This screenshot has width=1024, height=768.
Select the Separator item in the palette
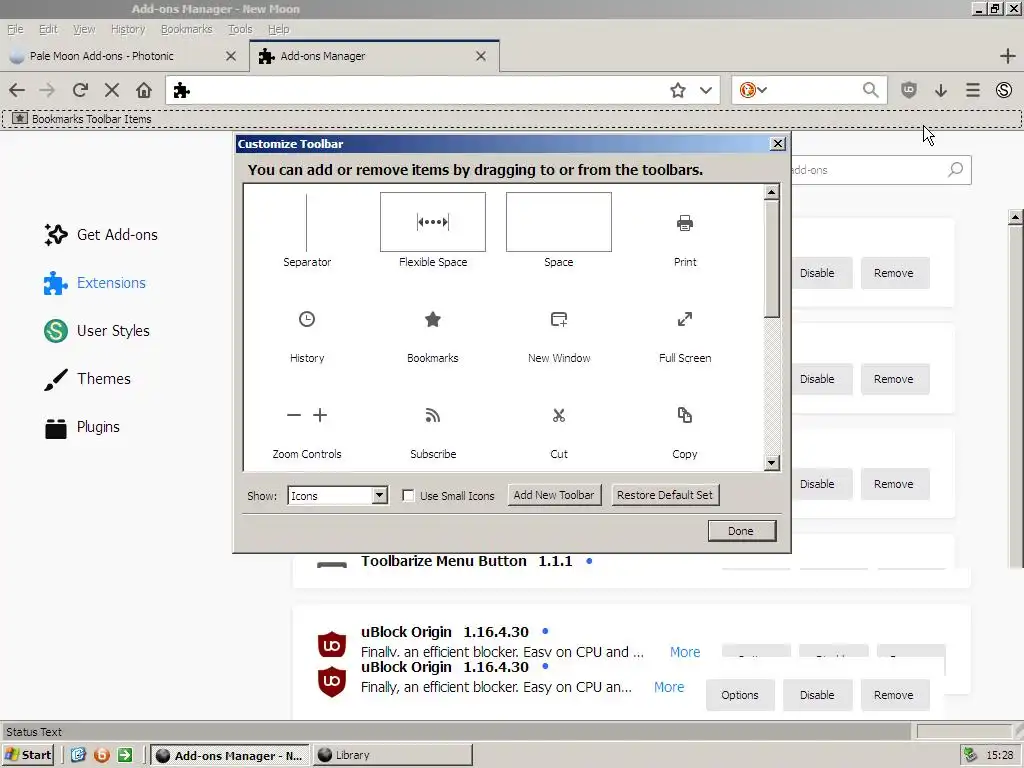pyautogui.click(x=307, y=230)
